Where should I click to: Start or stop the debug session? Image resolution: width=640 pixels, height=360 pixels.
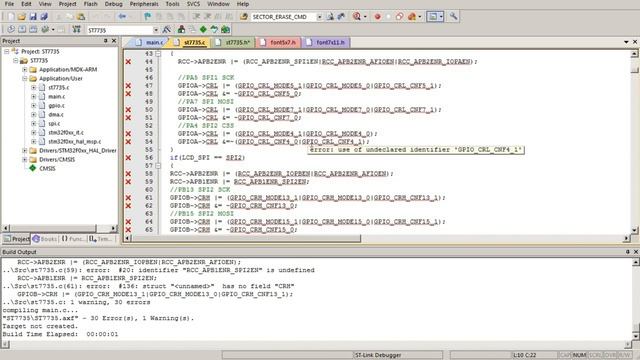tap(357, 17)
